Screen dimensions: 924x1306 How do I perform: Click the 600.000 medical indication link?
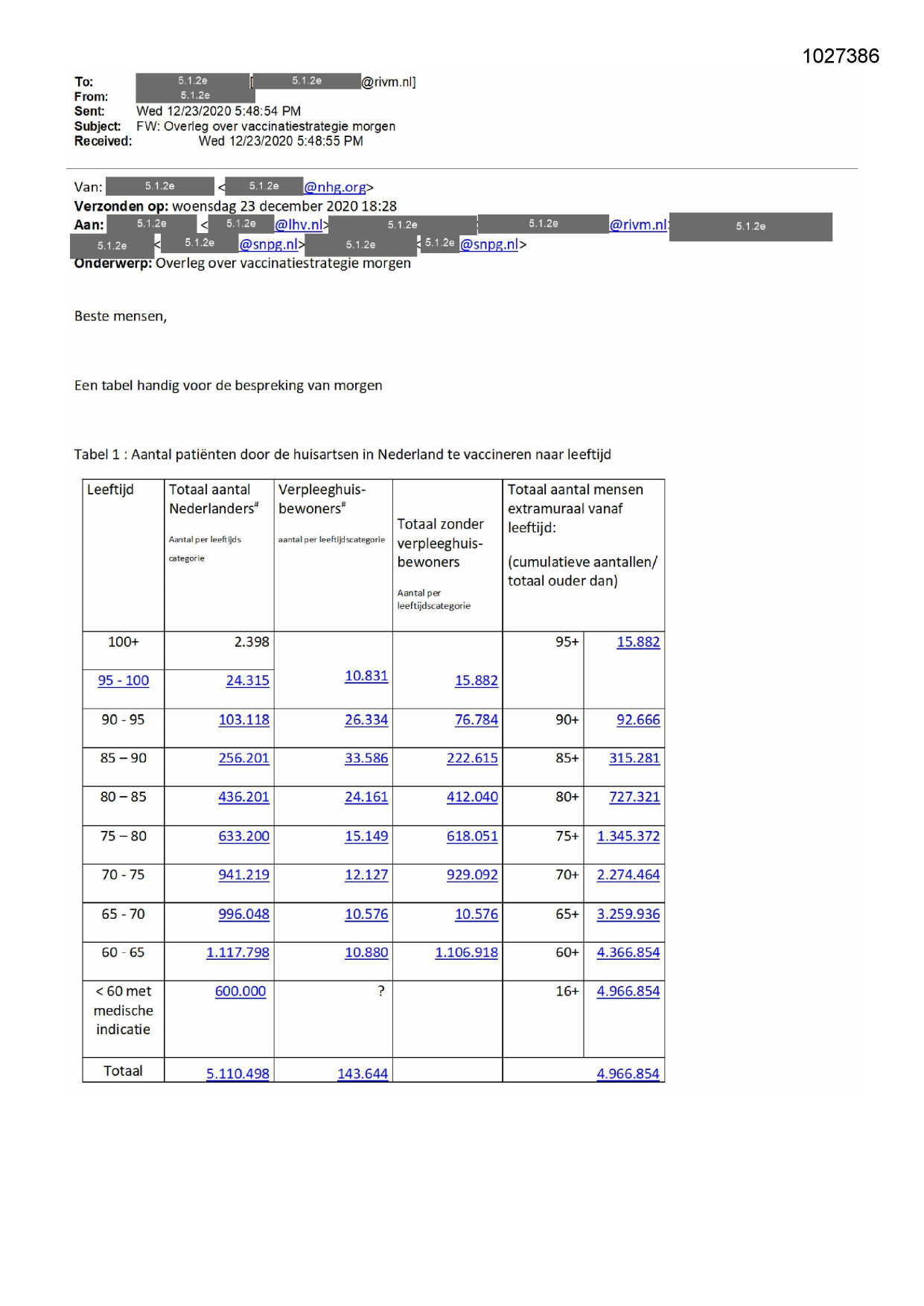pyautogui.click(x=240, y=992)
